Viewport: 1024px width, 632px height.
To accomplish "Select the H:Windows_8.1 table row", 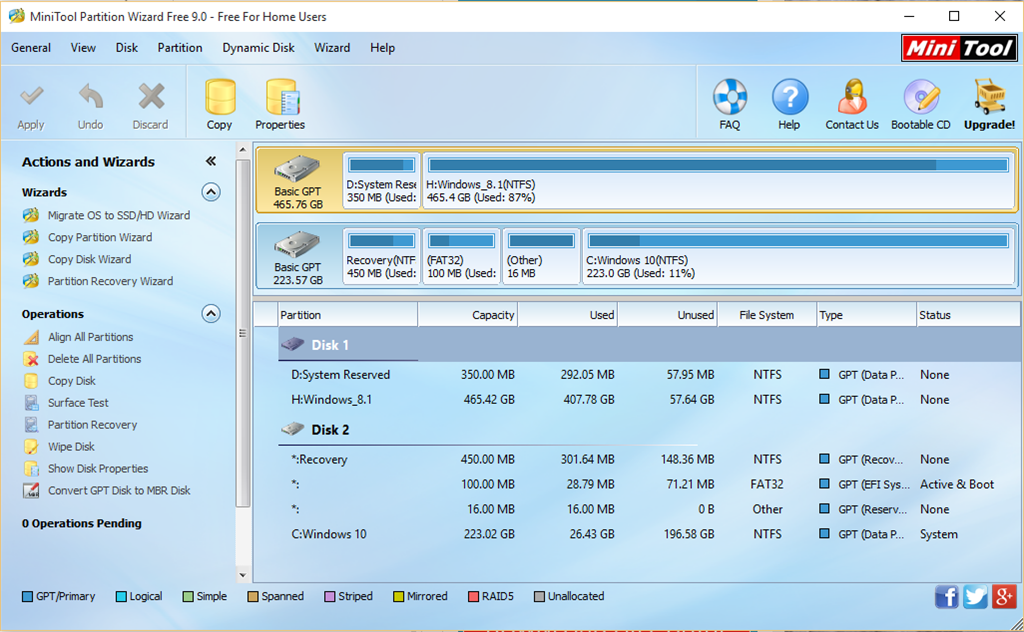I will tap(649, 400).
